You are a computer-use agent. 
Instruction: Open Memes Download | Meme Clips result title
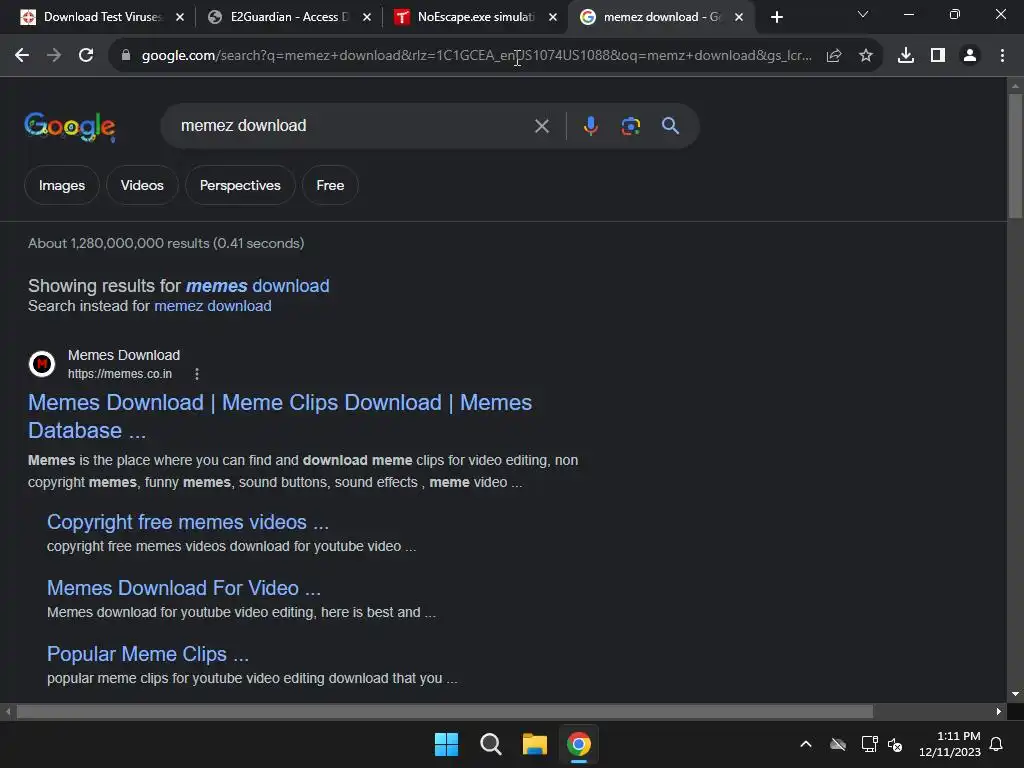point(280,417)
